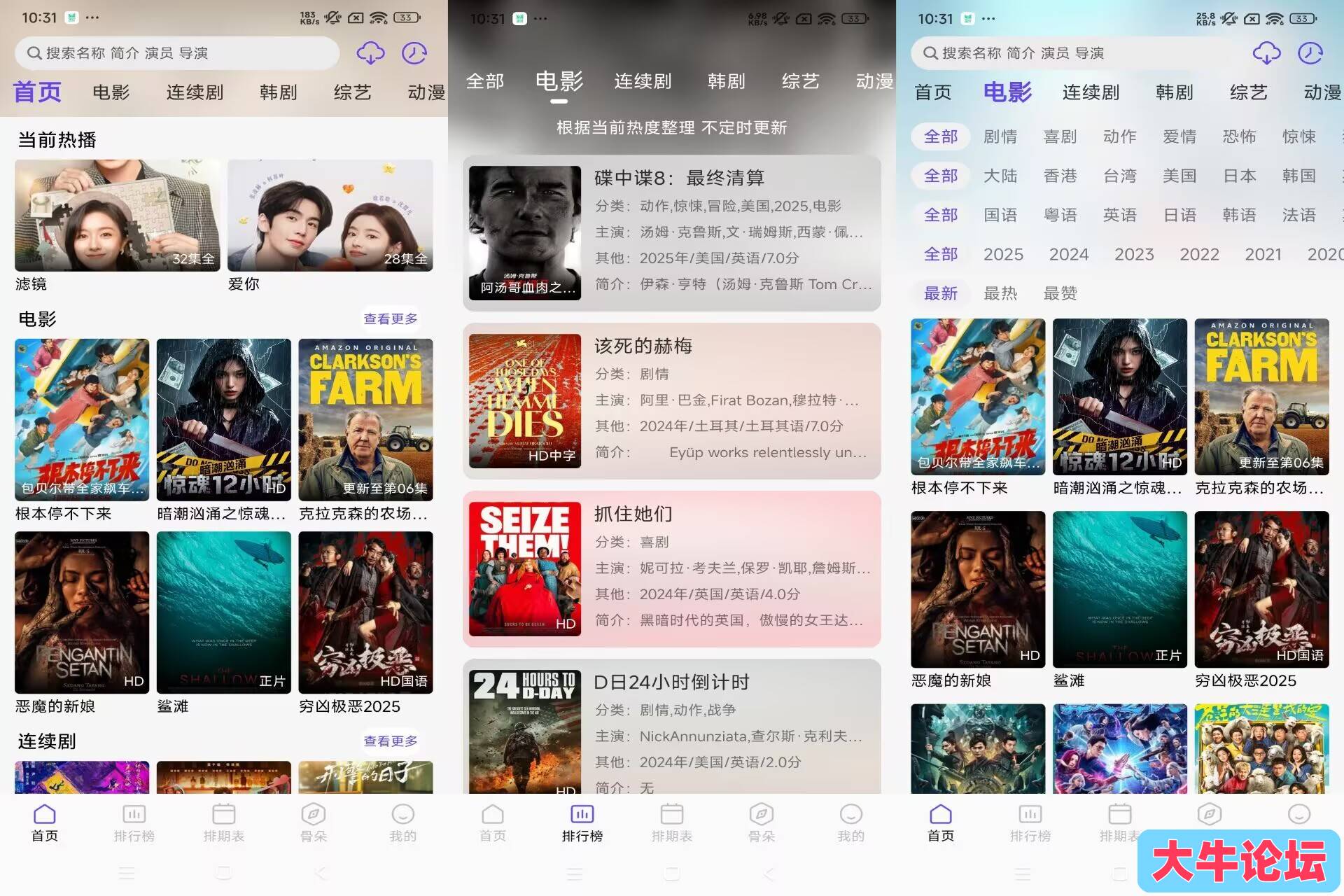Switch to 首页 tab on right screen top
This screenshot has width=1344, height=896.
[933, 92]
